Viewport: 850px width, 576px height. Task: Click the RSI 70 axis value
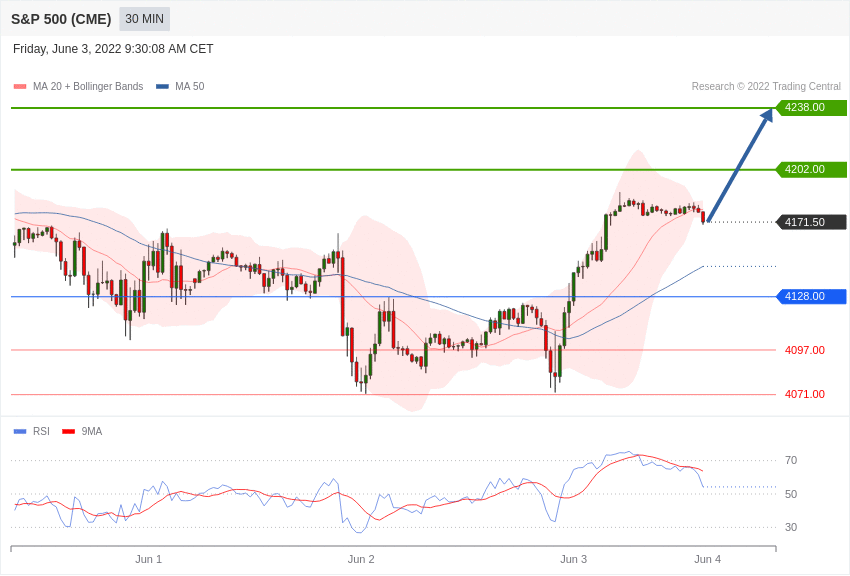[791, 460]
